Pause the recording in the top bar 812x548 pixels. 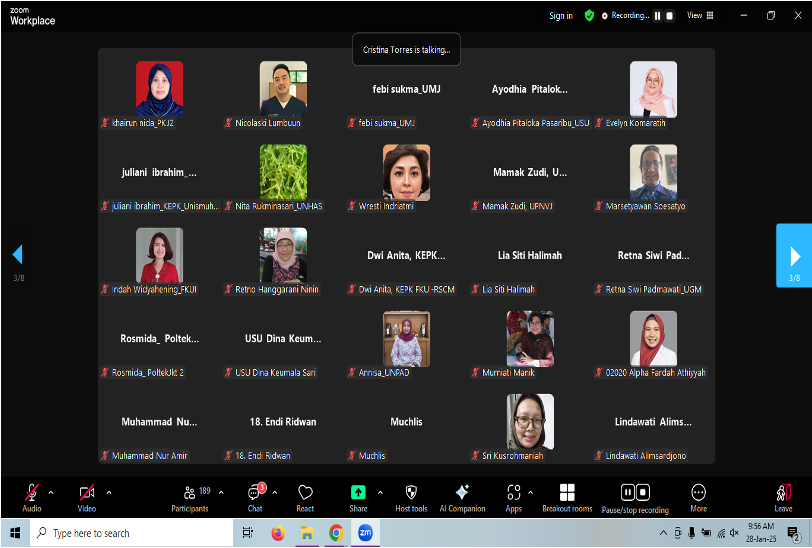click(x=658, y=16)
